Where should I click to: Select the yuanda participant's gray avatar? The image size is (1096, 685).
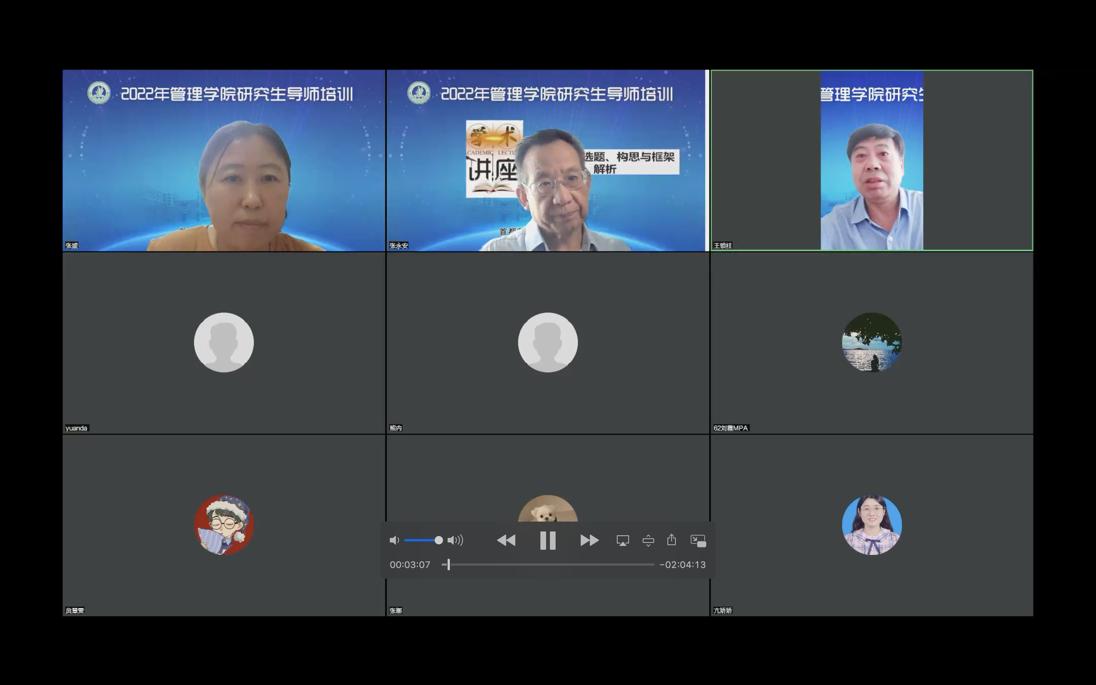224,342
